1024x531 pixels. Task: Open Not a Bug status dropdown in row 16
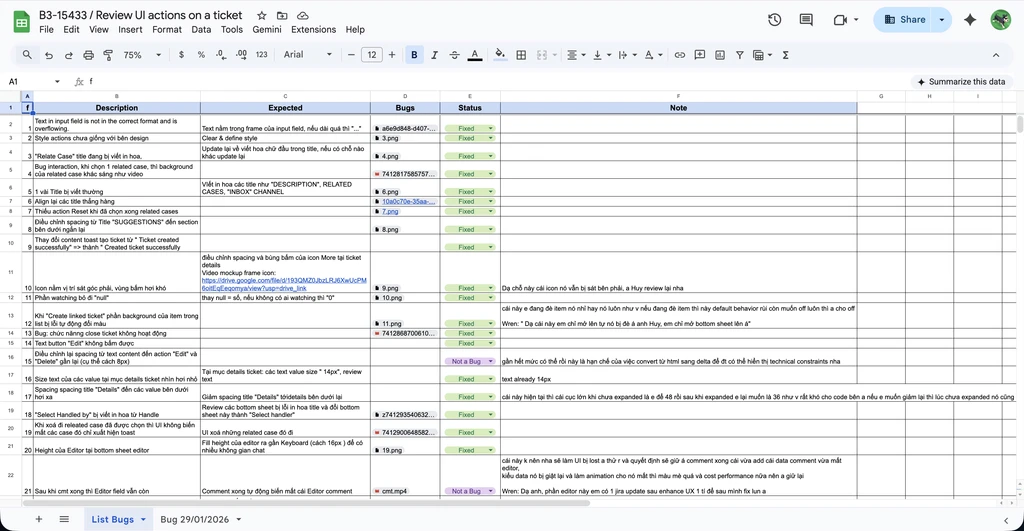[x=470, y=361]
